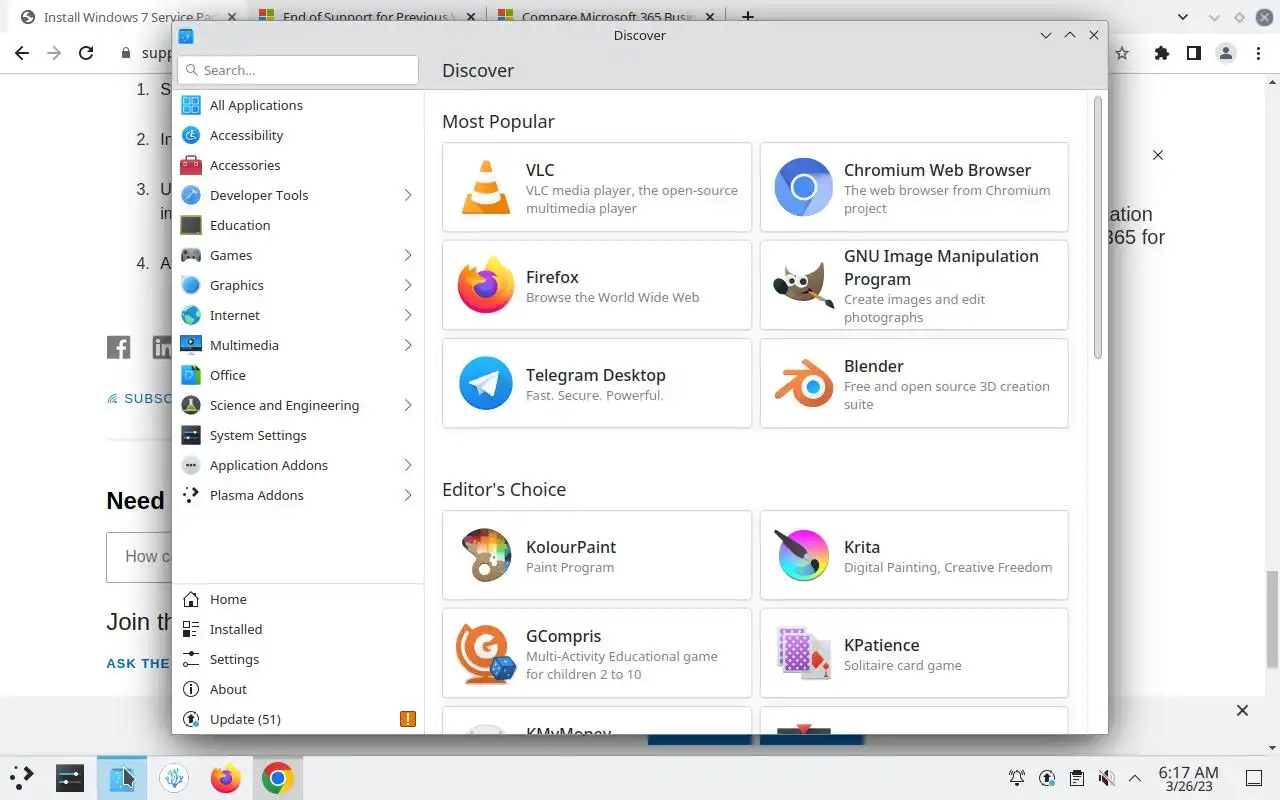Screen dimensions: 1280x800
Task: Open Update (51) page
Action: pos(298,719)
